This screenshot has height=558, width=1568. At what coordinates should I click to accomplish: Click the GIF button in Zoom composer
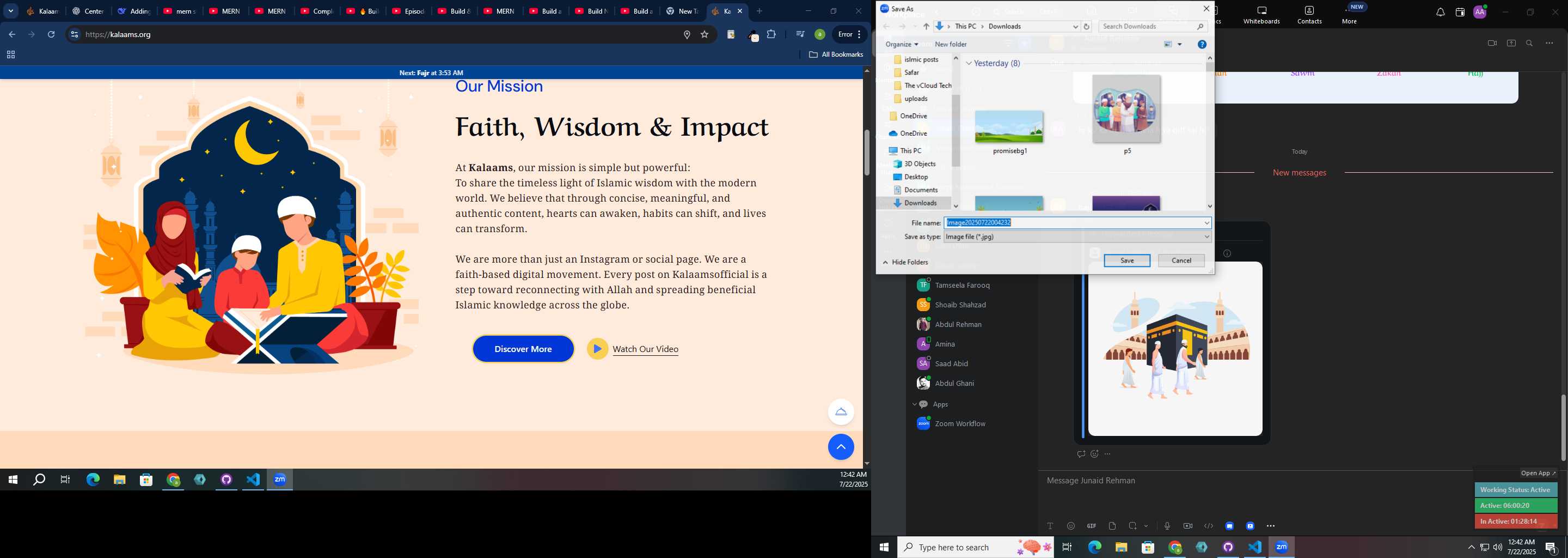click(x=1092, y=526)
